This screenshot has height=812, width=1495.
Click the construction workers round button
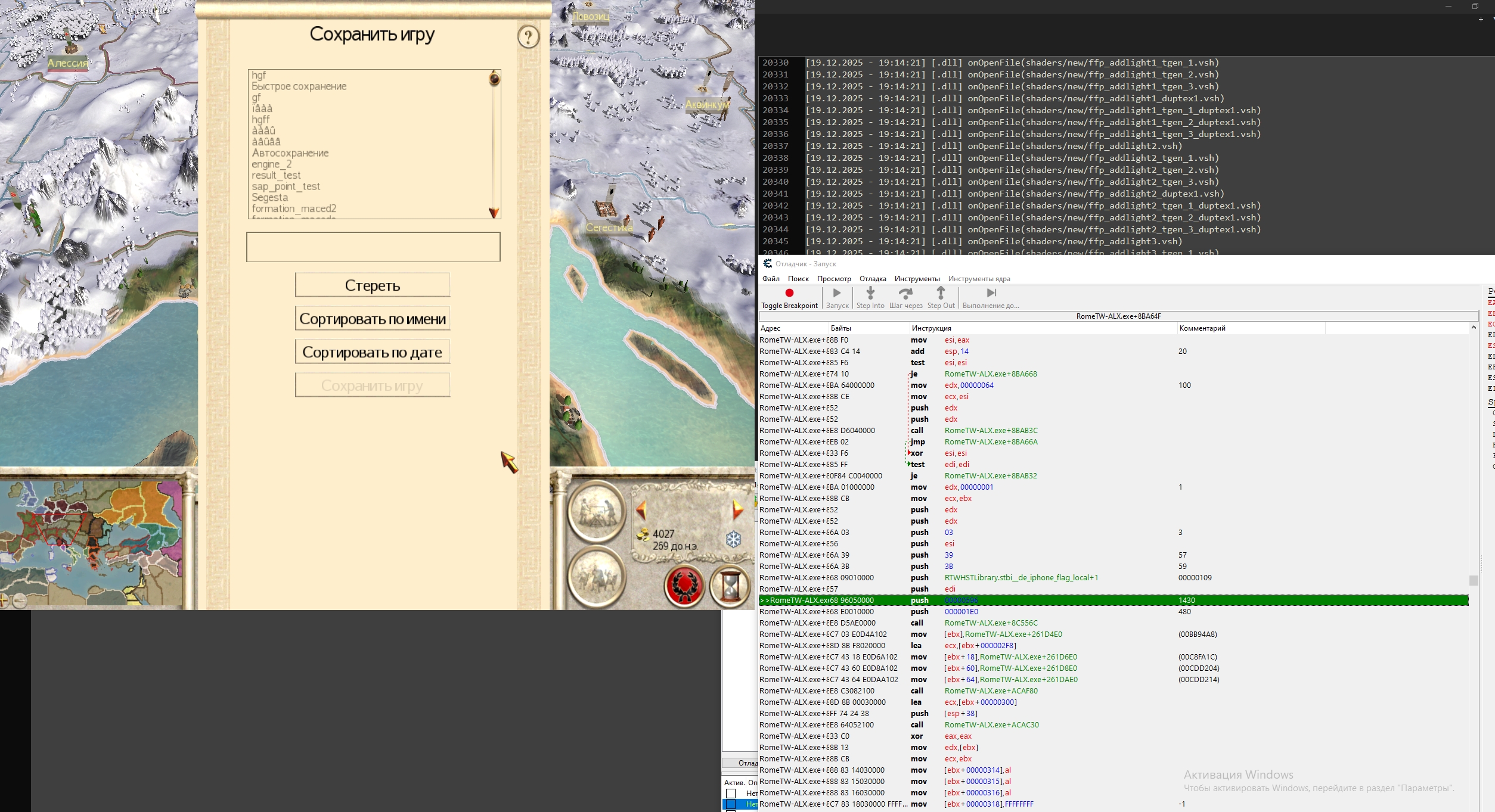point(595,511)
